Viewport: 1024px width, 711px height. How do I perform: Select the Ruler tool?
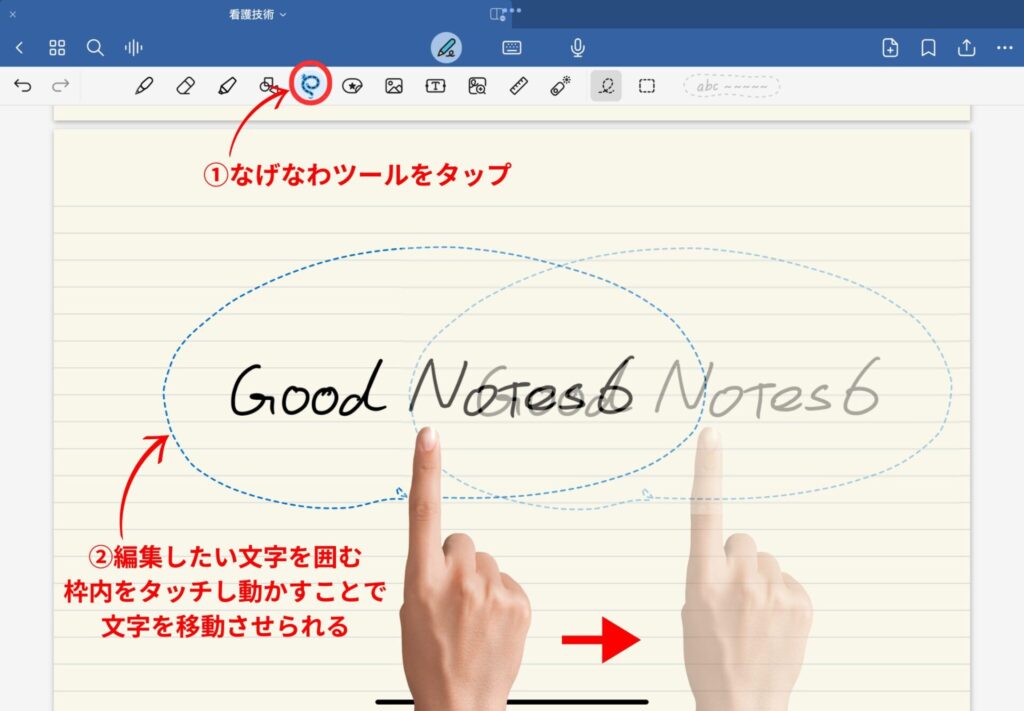click(x=519, y=86)
